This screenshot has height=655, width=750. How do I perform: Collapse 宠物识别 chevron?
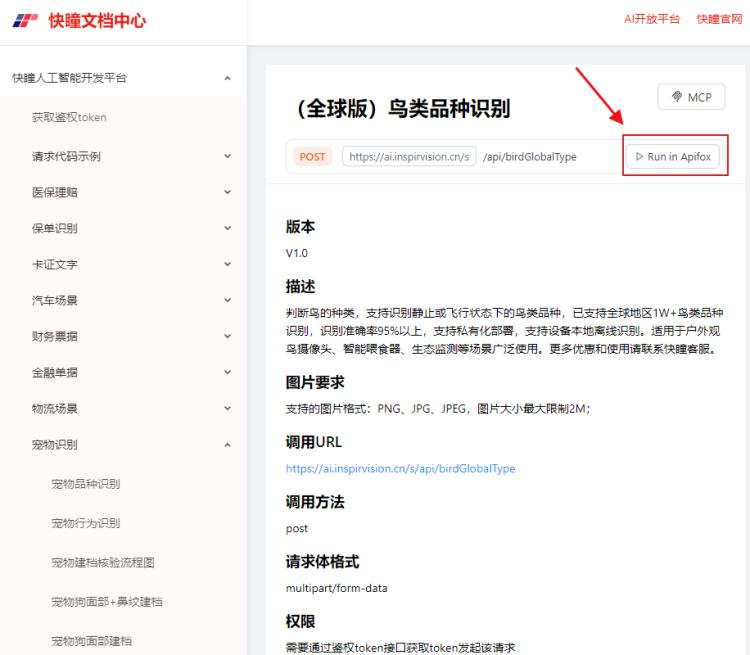point(228,445)
